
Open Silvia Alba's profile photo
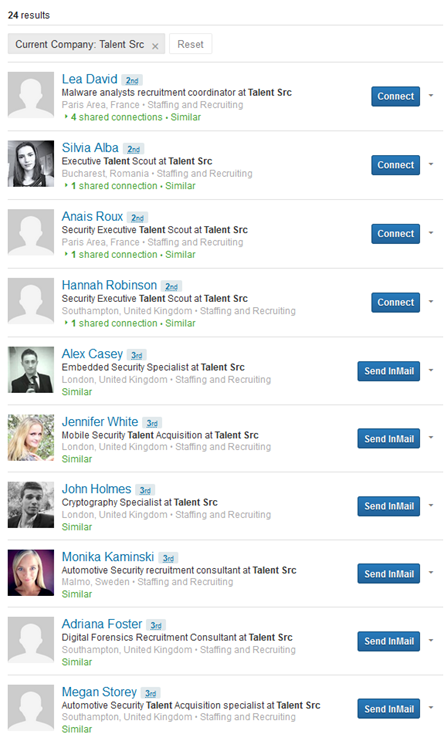(31, 164)
